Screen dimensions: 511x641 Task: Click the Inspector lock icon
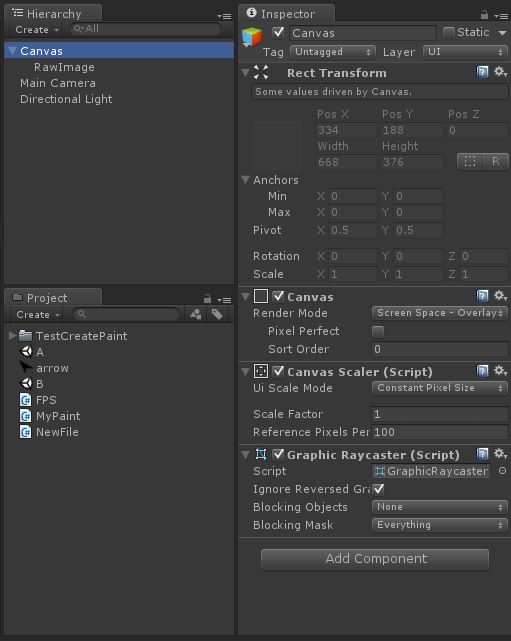[484, 16]
